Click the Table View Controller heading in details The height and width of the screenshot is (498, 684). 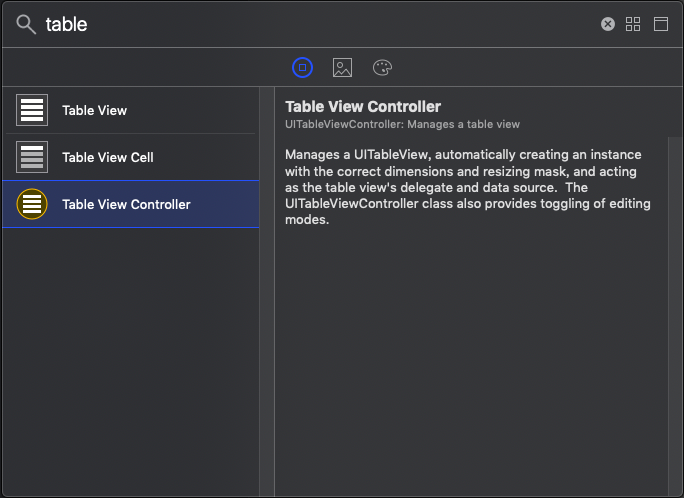click(x=363, y=106)
